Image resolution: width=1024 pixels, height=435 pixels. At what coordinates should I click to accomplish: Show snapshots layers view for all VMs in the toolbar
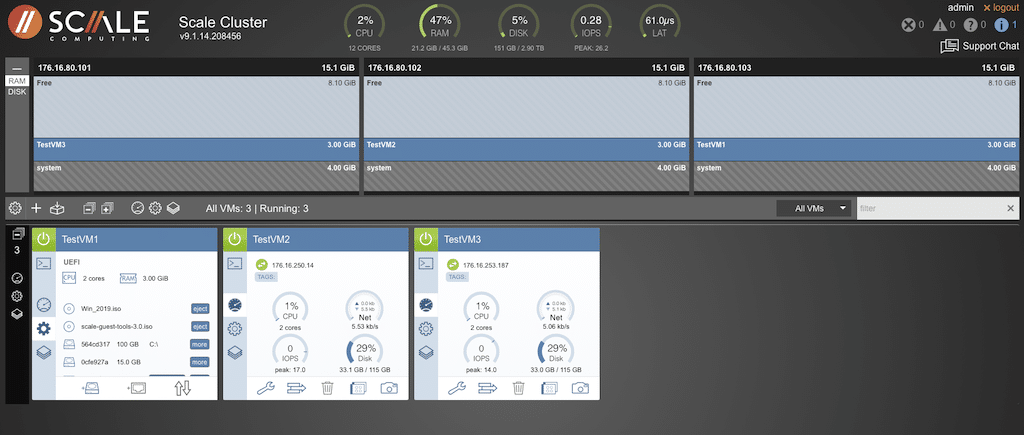tap(172, 208)
